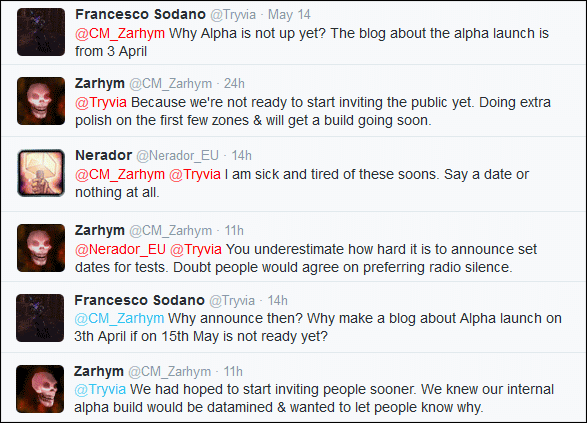The width and height of the screenshot is (587, 423).
Task: Click the @CM_Zarhym mention in Nerador's tweet
Action: [120, 174]
